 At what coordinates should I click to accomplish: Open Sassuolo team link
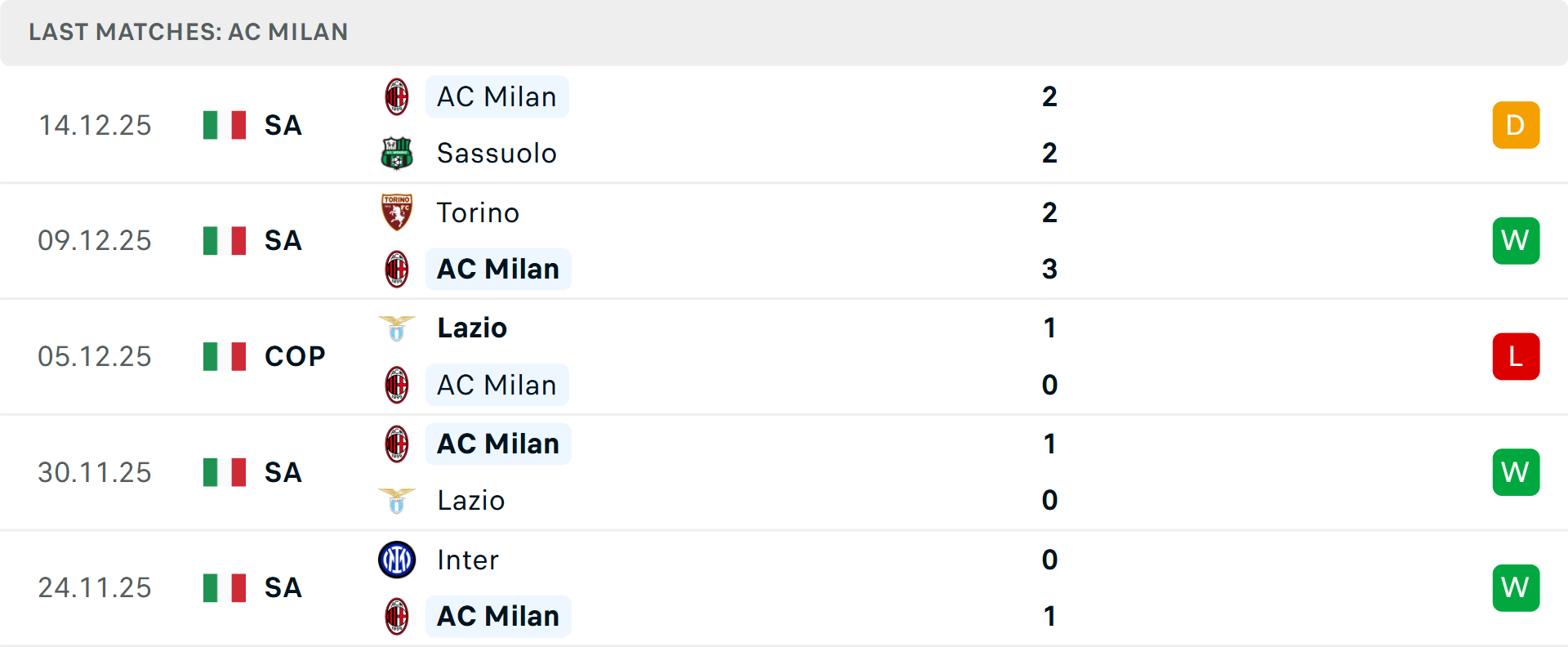(x=497, y=154)
